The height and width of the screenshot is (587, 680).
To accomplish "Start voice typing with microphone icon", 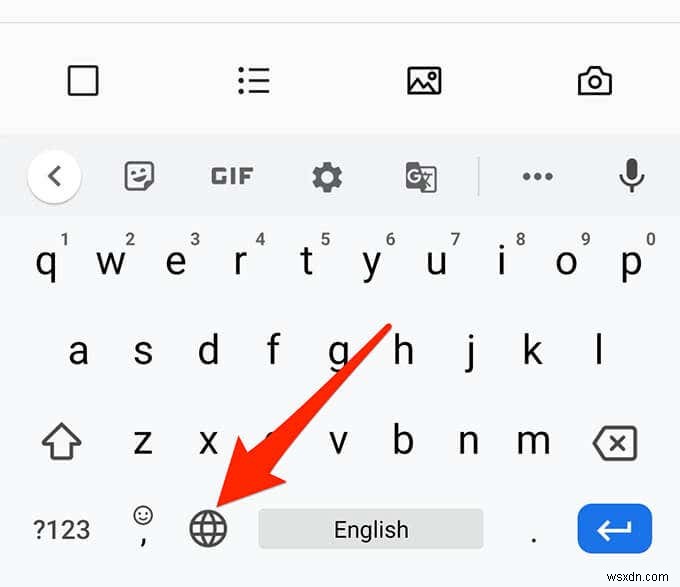I will 631,175.
